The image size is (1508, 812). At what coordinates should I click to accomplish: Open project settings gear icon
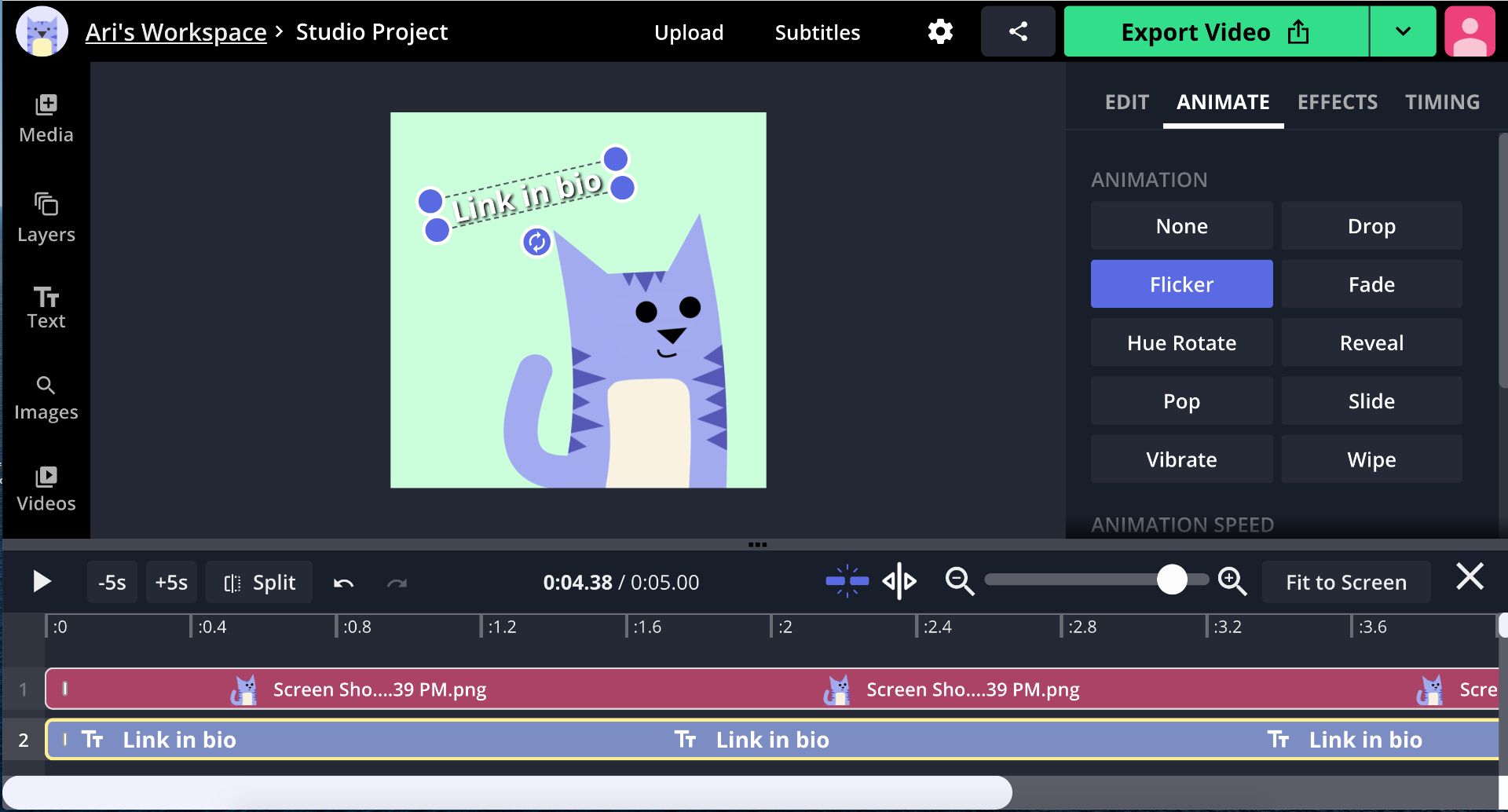point(940,32)
